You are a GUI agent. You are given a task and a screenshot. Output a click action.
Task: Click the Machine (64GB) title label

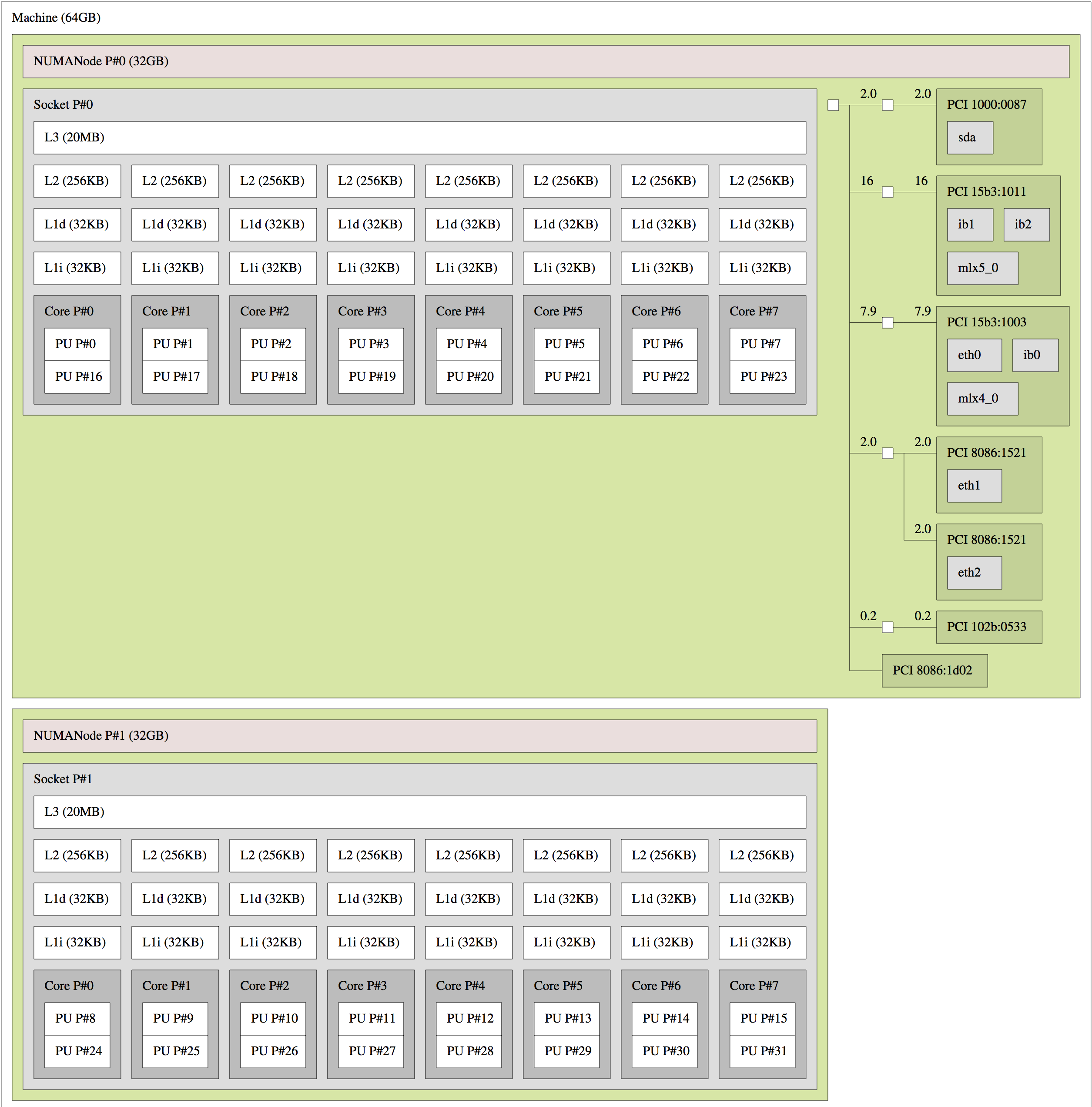[56, 18]
